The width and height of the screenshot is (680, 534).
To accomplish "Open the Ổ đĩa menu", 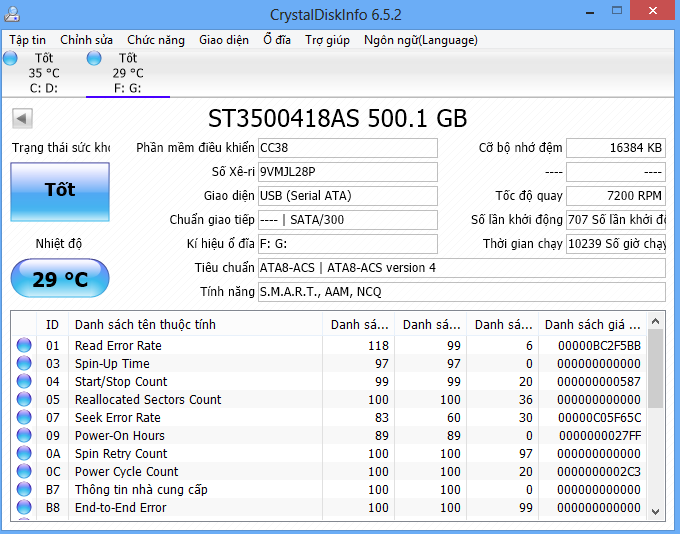I will (x=277, y=40).
